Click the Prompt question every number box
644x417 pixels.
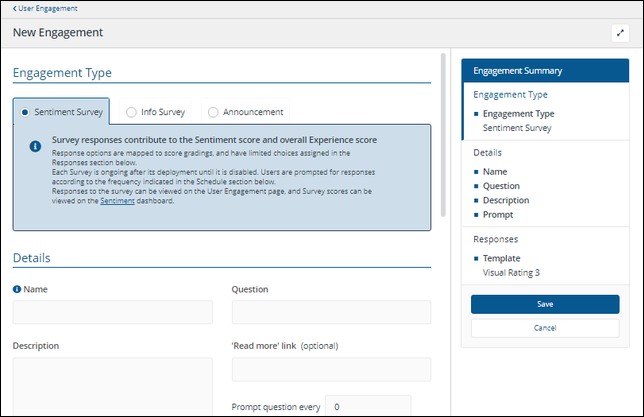pyautogui.click(x=368, y=406)
